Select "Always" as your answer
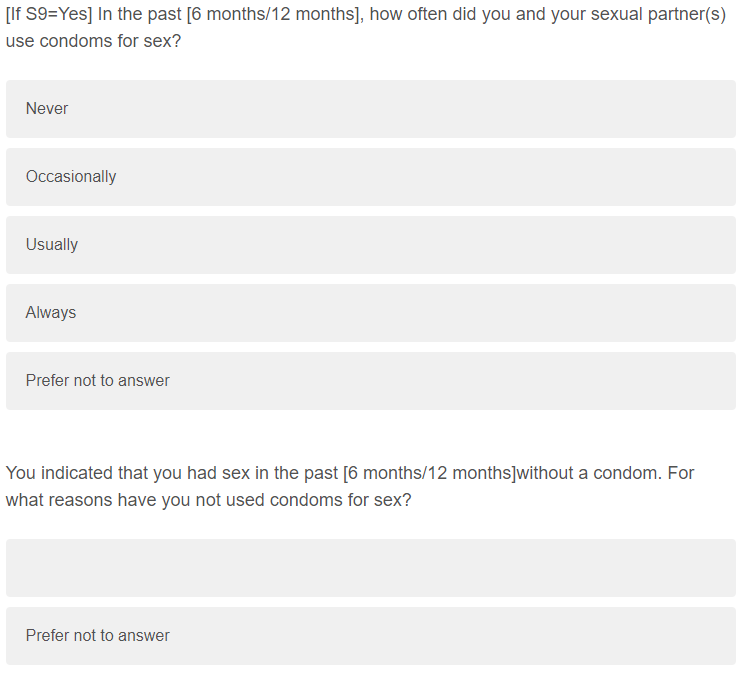This screenshot has width=745, height=679. (x=370, y=313)
